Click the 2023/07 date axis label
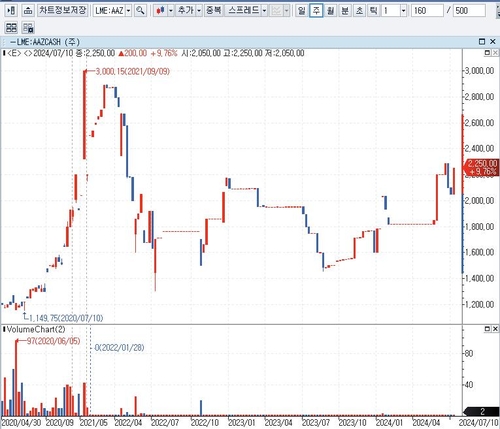 [x=316, y=423]
